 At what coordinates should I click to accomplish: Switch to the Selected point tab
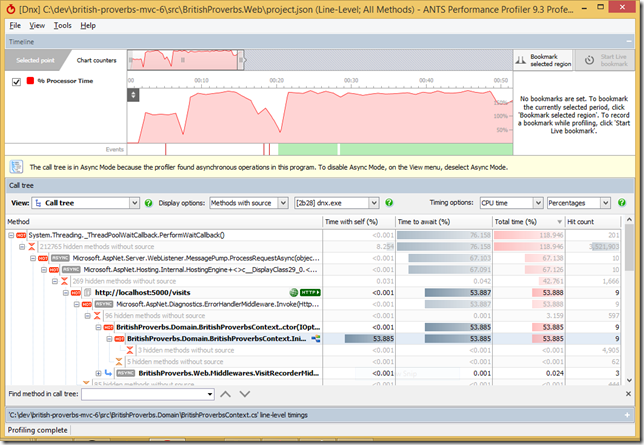(35, 60)
